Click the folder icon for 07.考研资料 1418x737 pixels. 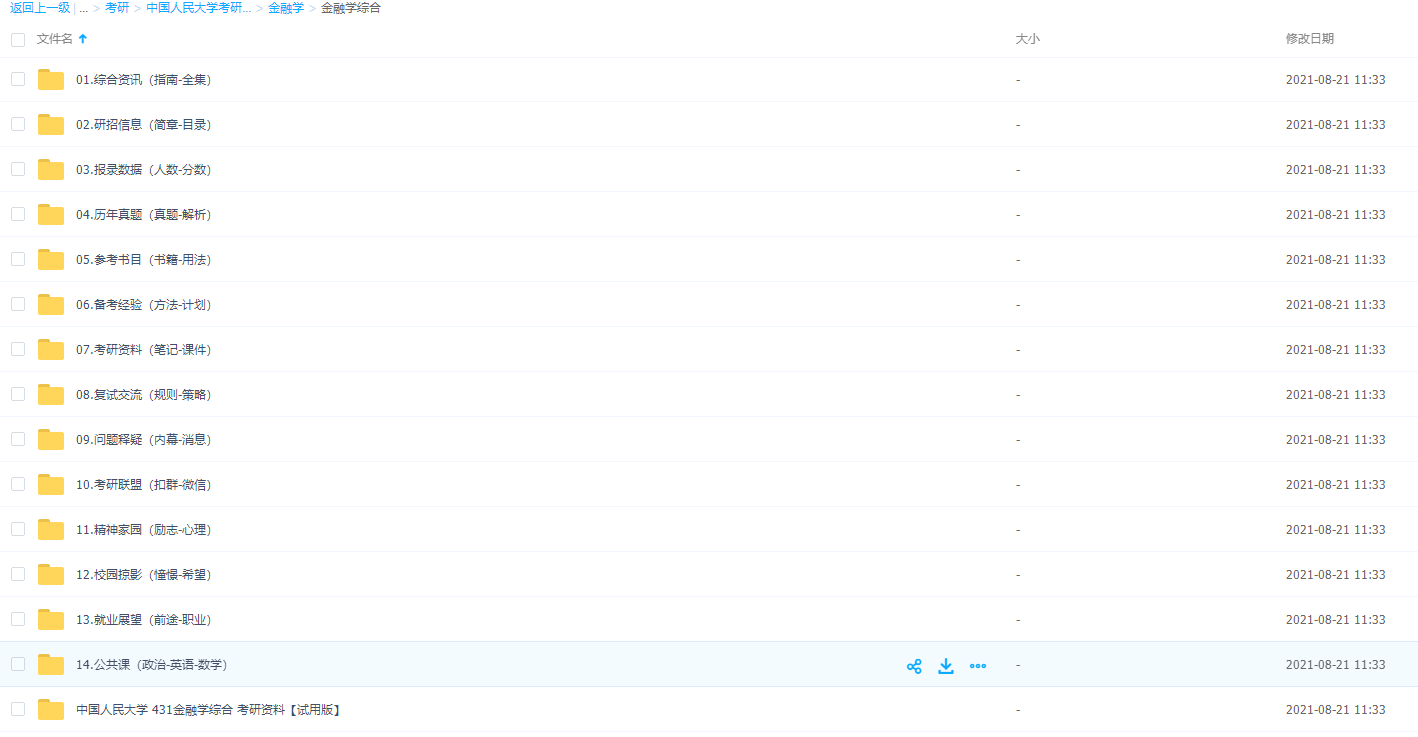[x=51, y=350]
